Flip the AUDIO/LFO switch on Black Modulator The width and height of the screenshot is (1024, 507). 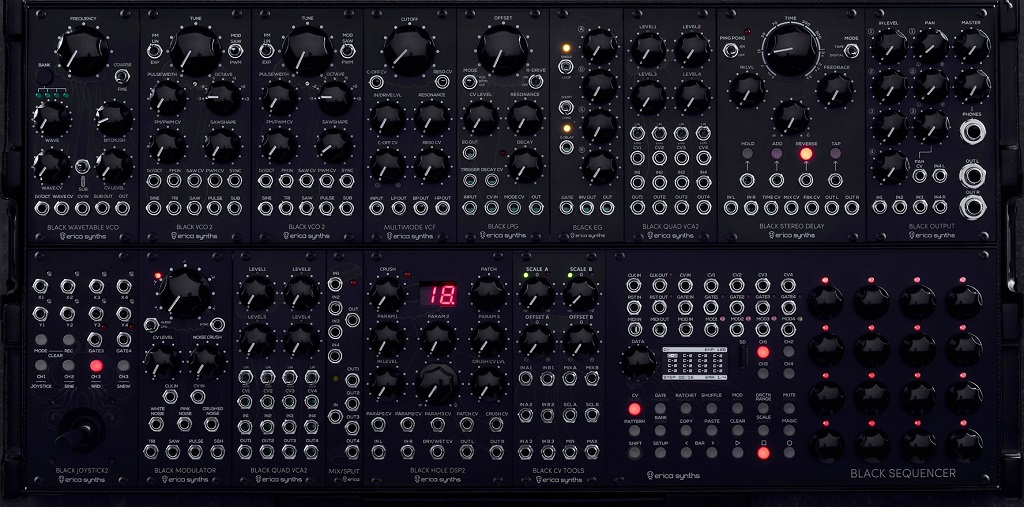[x=152, y=324]
